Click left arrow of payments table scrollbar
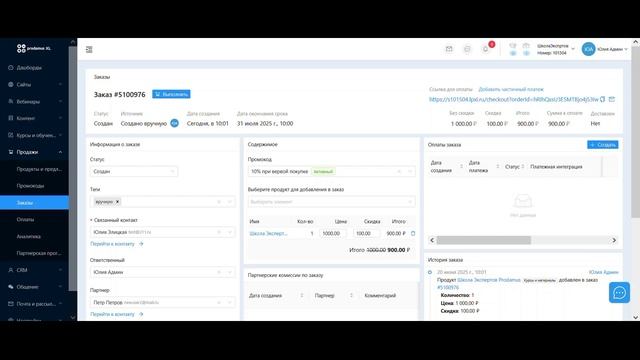The width and height of the screenshot is (640, 360). (x=432, y=240)
